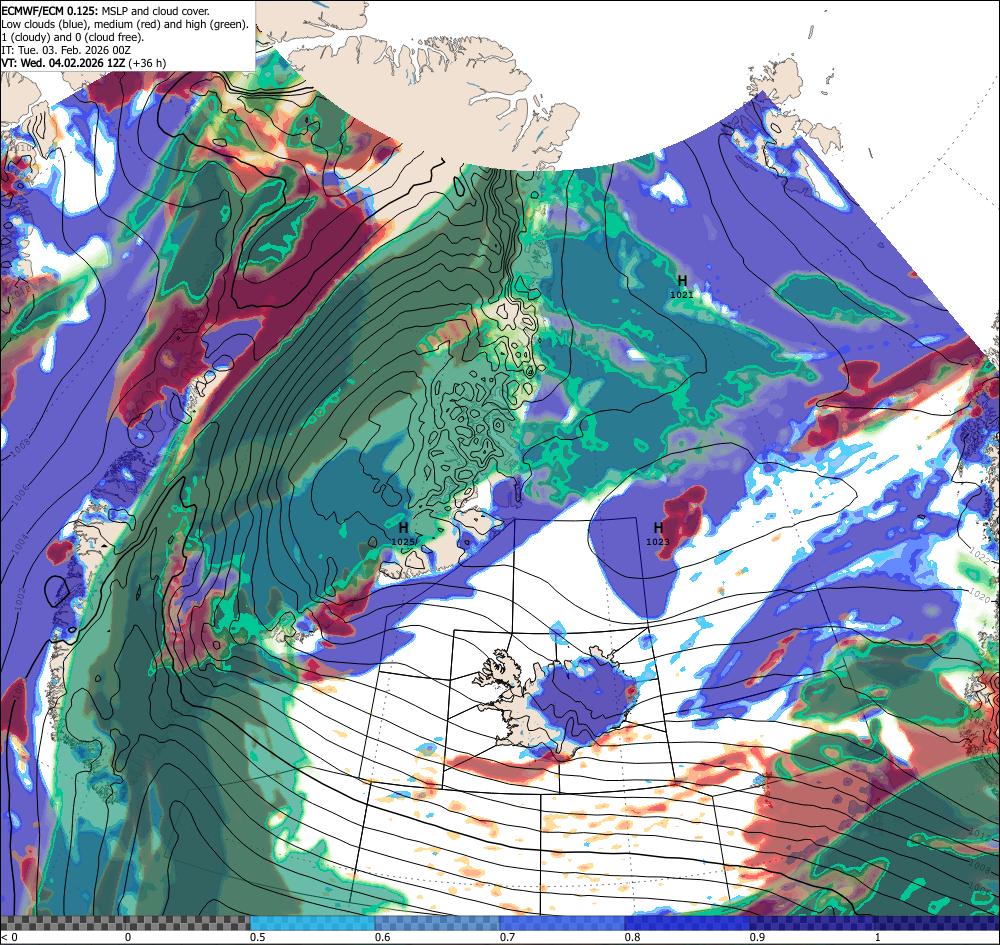This screenshot has width=1000, height=945.
Task: Click the 0.7 color bar segment
Action: click(562, 923)
